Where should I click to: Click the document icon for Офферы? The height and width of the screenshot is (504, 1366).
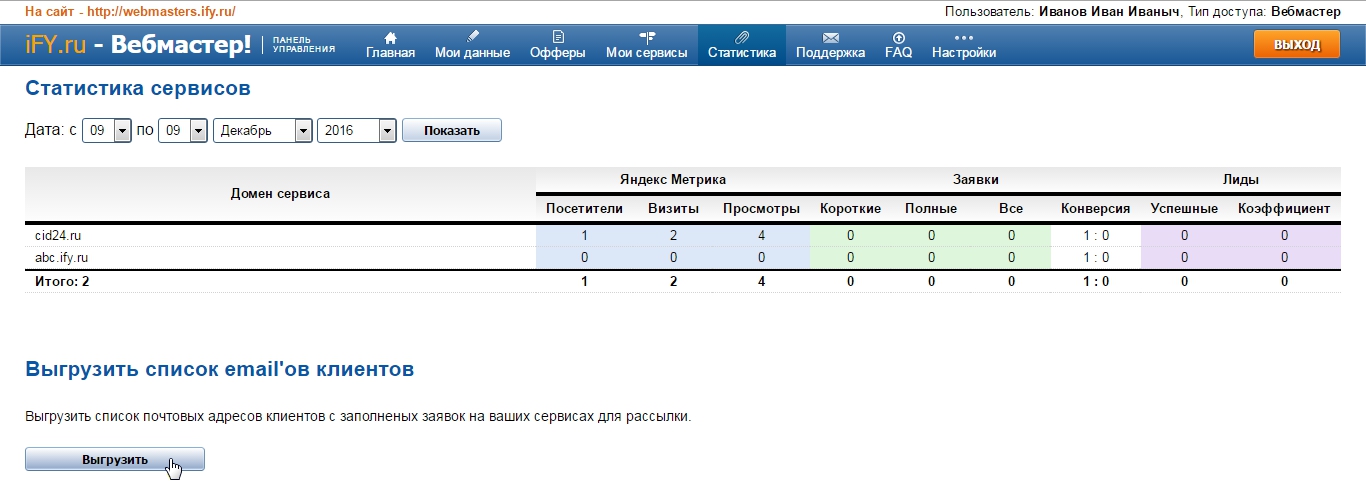click(558, 38)
